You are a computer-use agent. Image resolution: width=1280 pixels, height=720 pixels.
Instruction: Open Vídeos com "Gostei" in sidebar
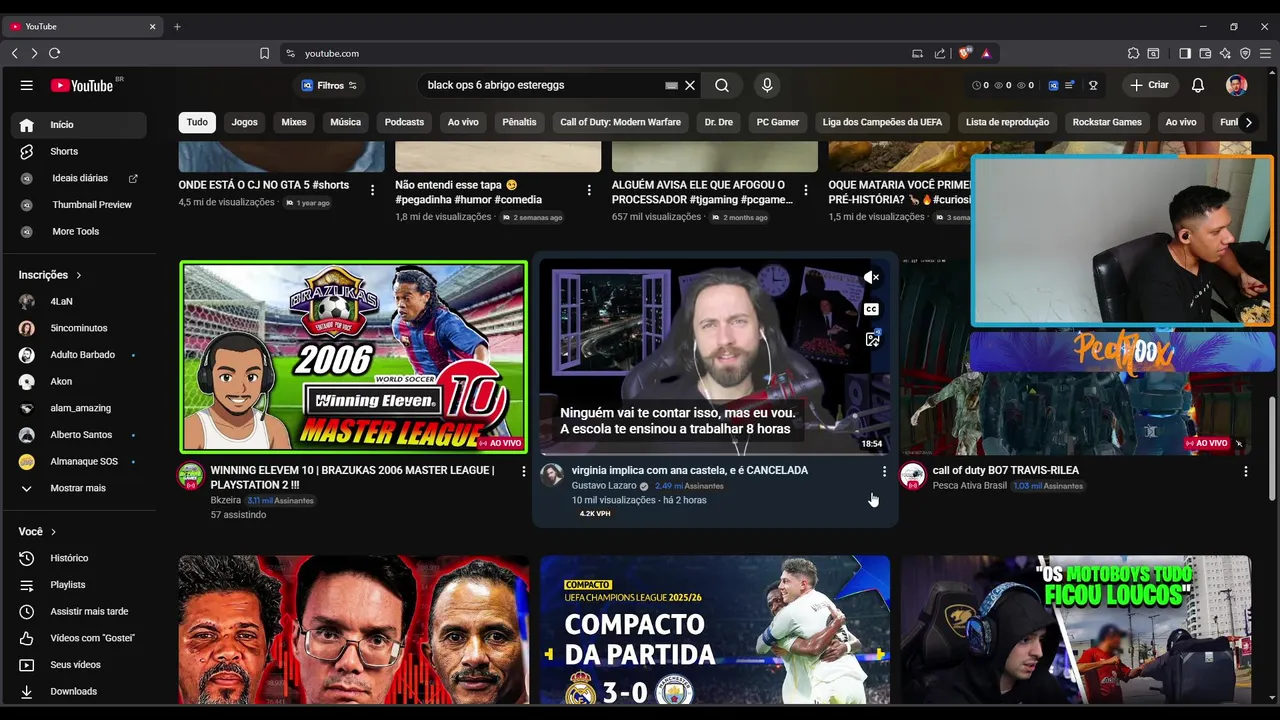(x=78, y=638)
